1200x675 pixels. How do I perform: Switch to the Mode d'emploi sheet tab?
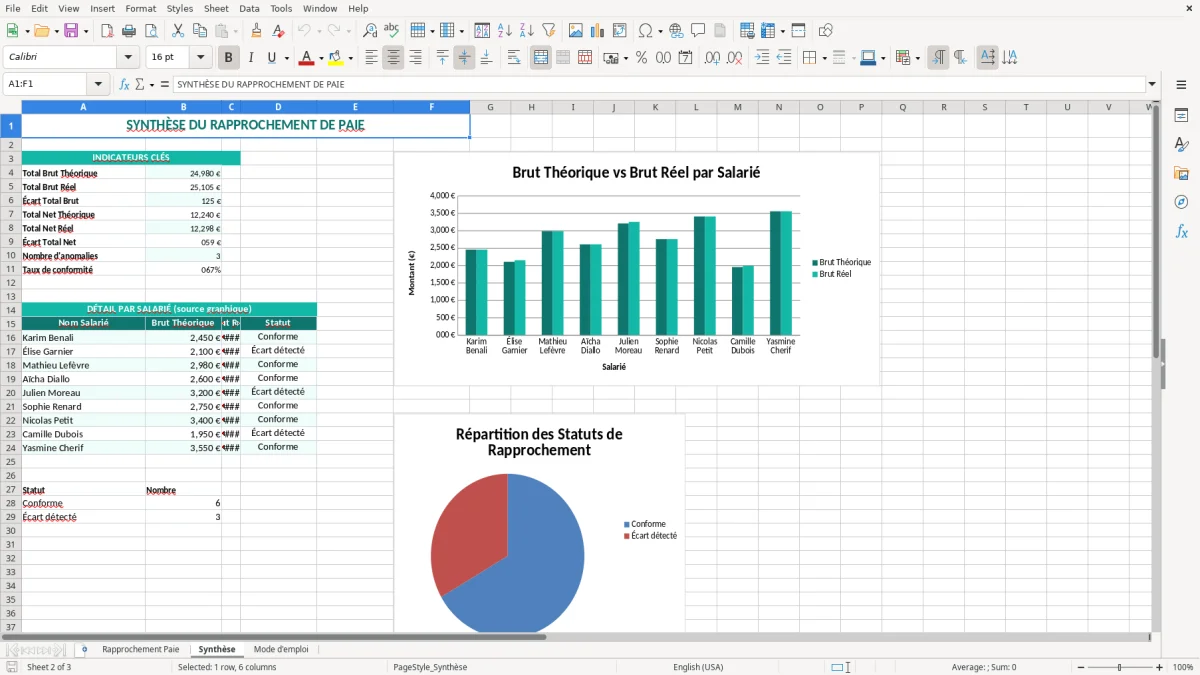click(281, 649)
